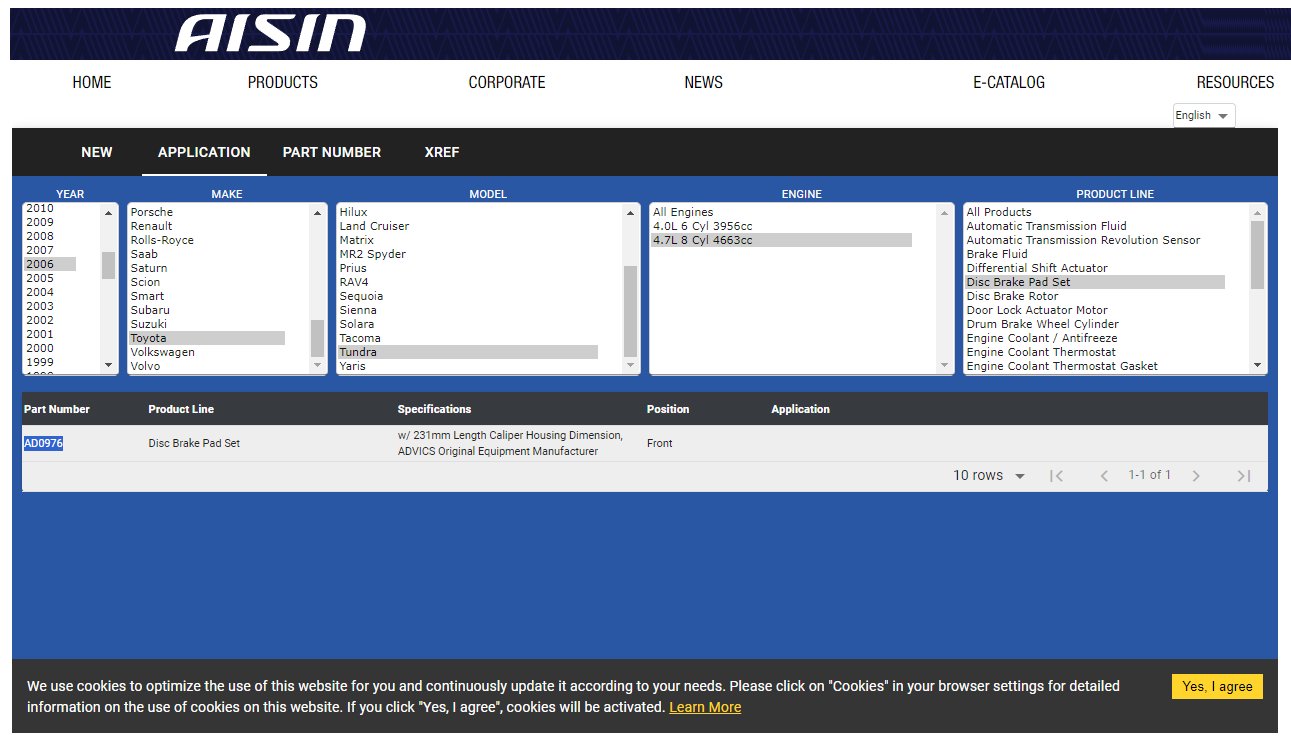Click scroll-down arrow in the Model list
This screenshot has width=1291, height=747.
(x=631, y=366)
